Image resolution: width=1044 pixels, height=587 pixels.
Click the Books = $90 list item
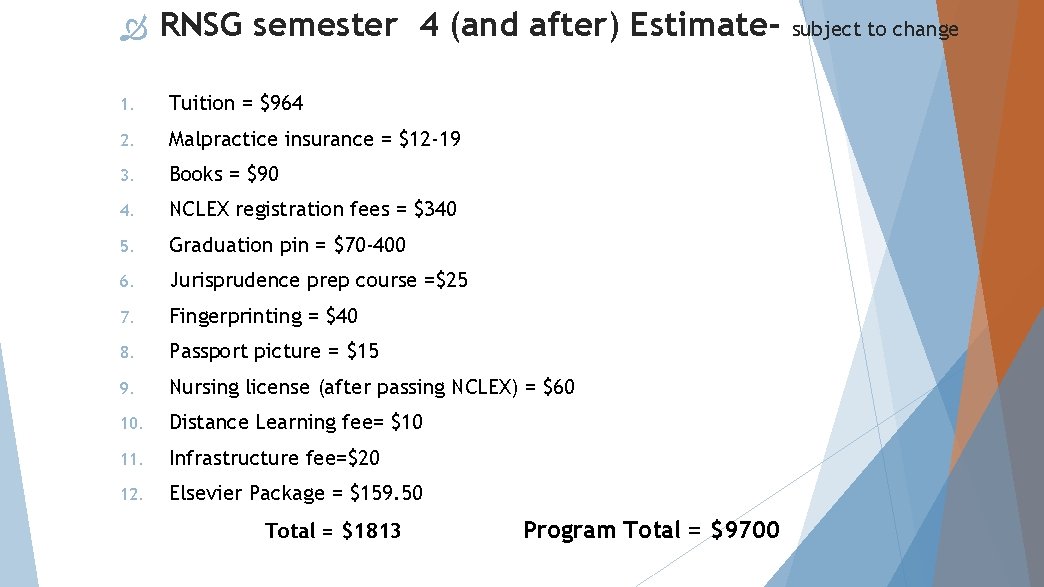pyautogui.click(x=224, y=174)
